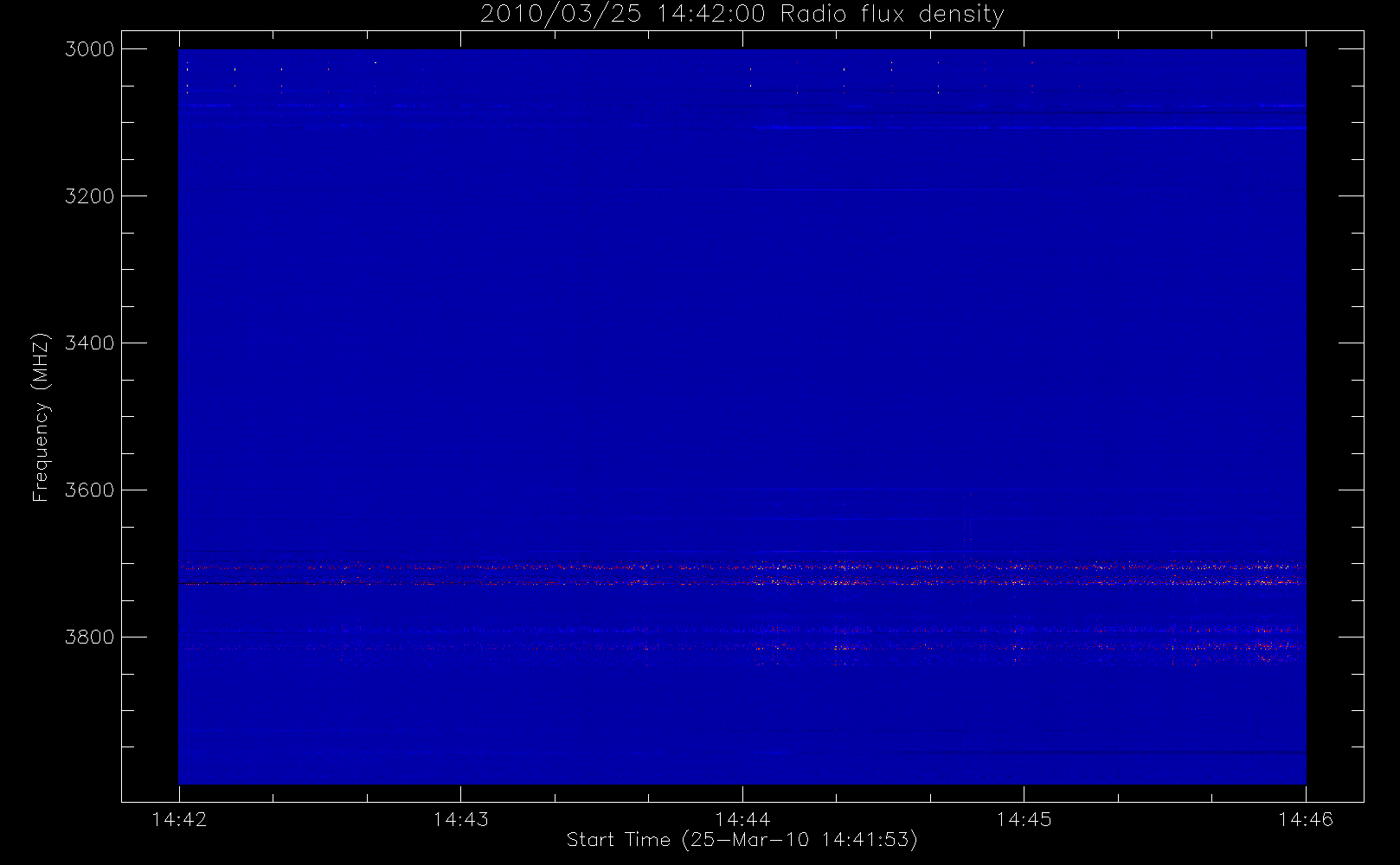Select the 3600 frequency axis label
Image resolution: width=1400 pixels, height=865 pixels.
coord(90,490)
